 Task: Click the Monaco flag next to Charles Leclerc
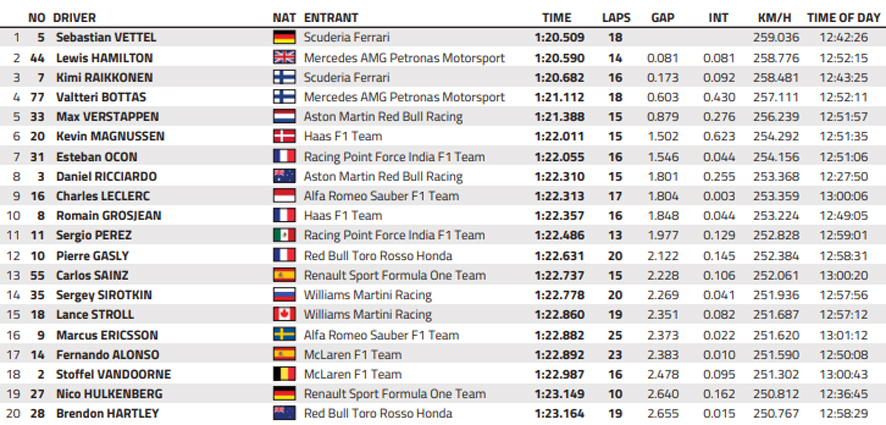coord(284,196)
